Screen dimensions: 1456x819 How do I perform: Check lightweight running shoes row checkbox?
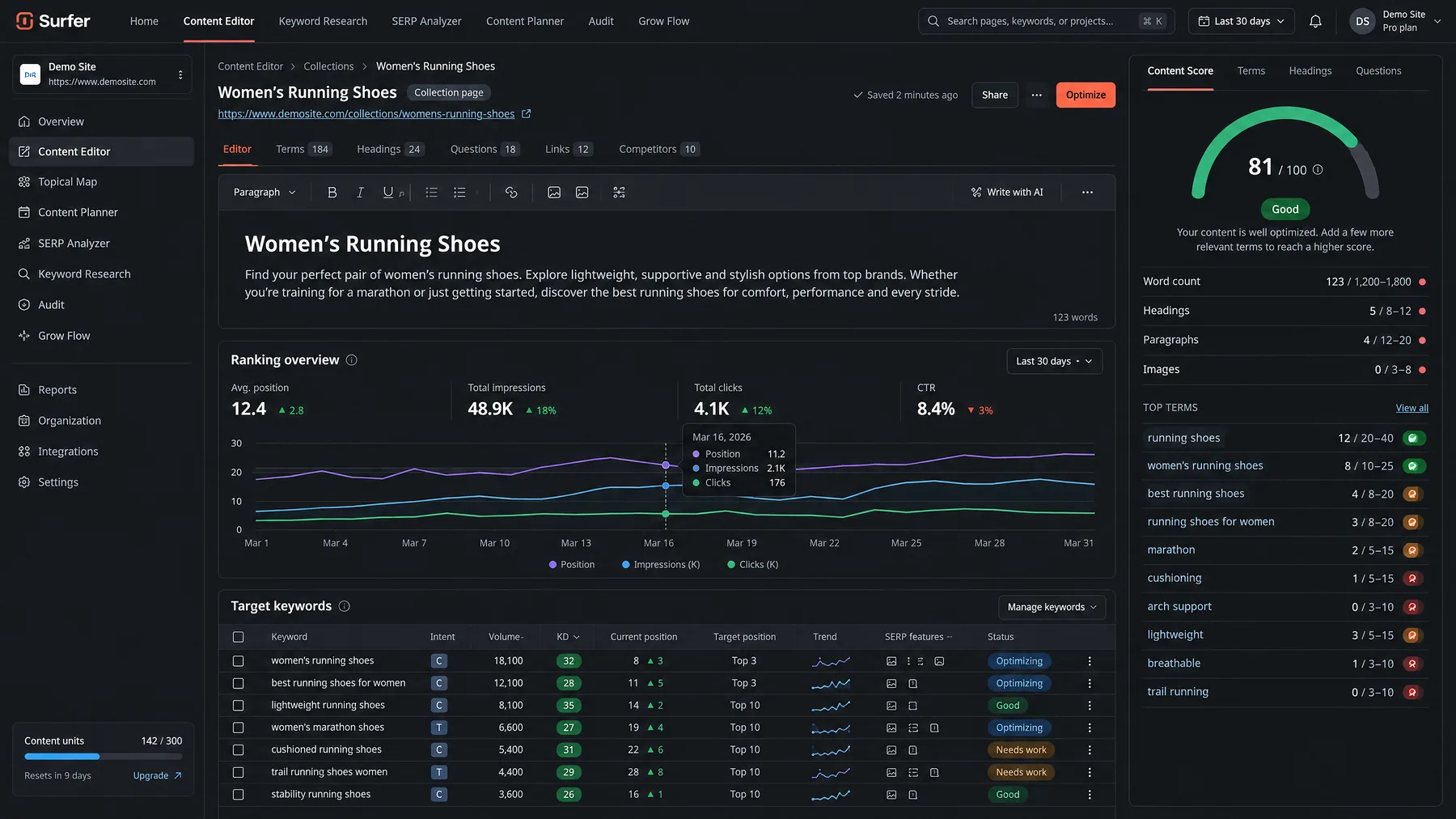point(238,706)
